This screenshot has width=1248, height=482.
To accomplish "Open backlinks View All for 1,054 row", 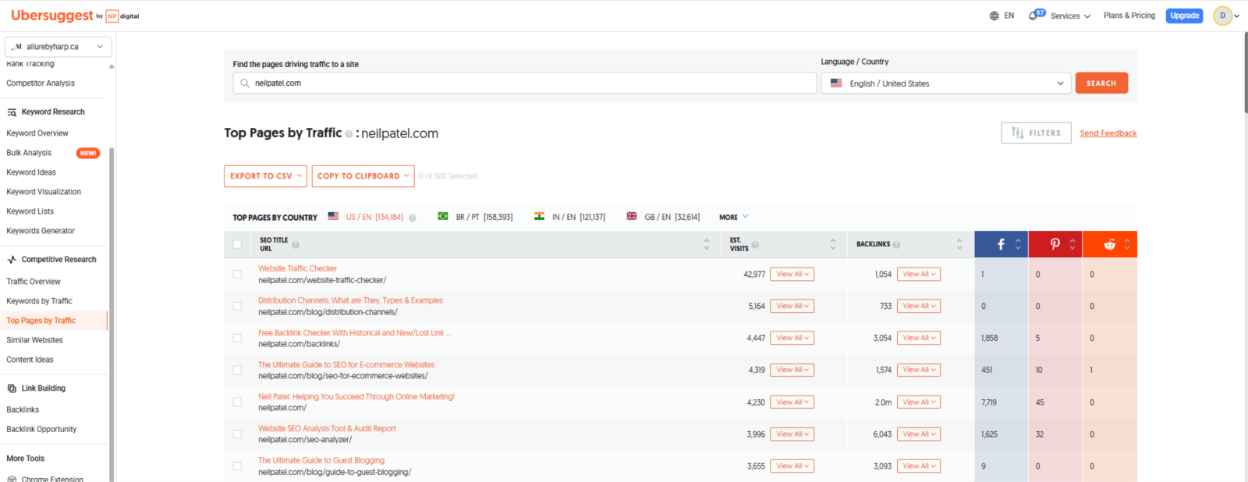I will (919, 274).
